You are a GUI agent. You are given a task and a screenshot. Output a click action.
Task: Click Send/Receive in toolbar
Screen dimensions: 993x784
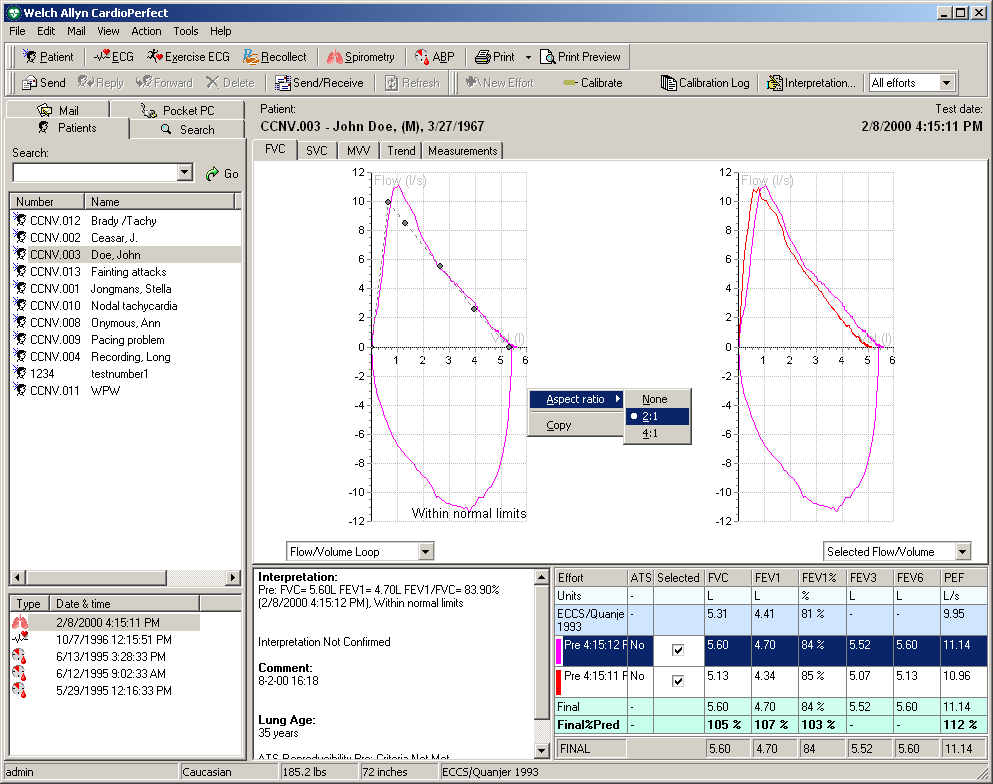pyautogui.click(x=320, y=83)
